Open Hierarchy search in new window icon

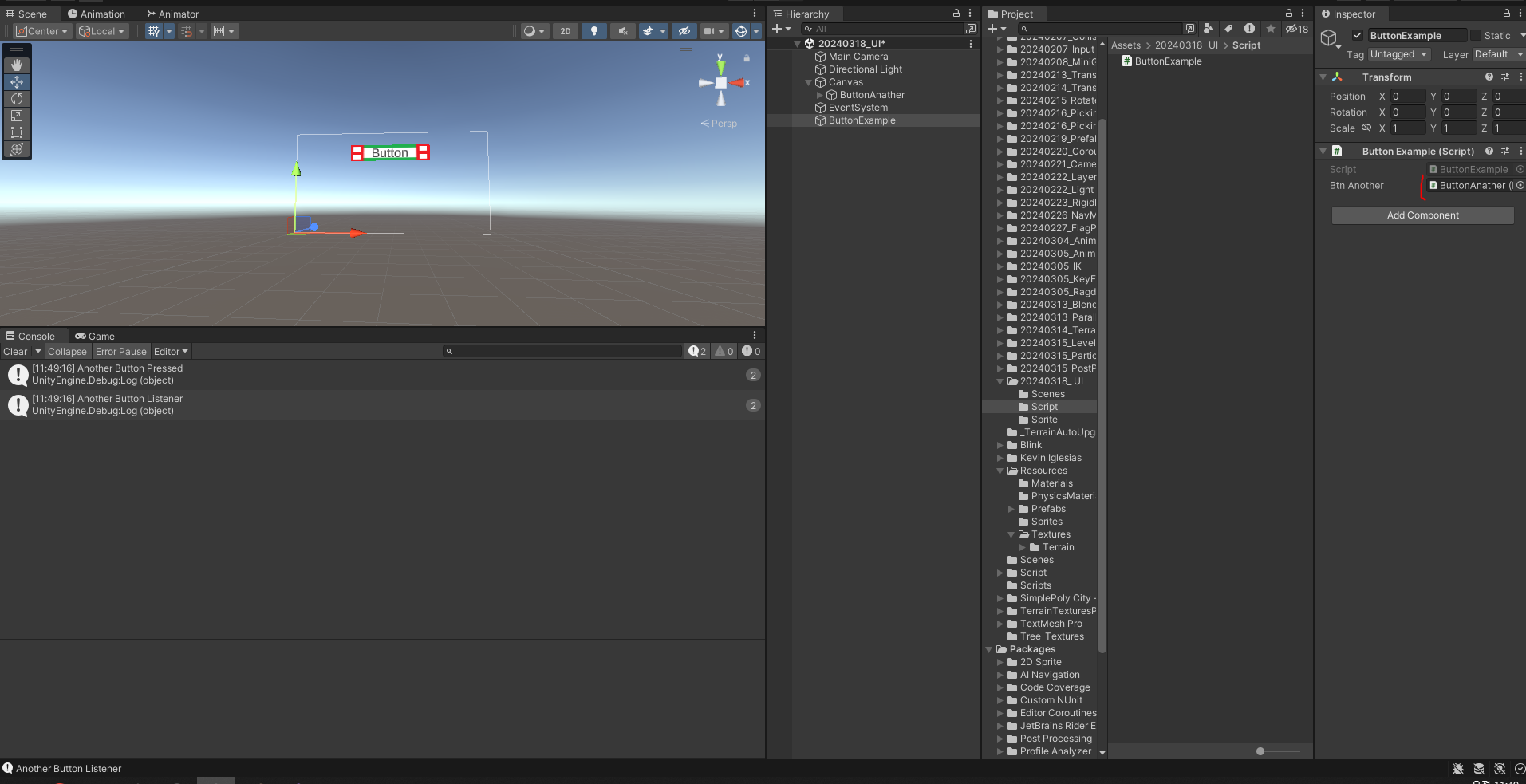971,29
